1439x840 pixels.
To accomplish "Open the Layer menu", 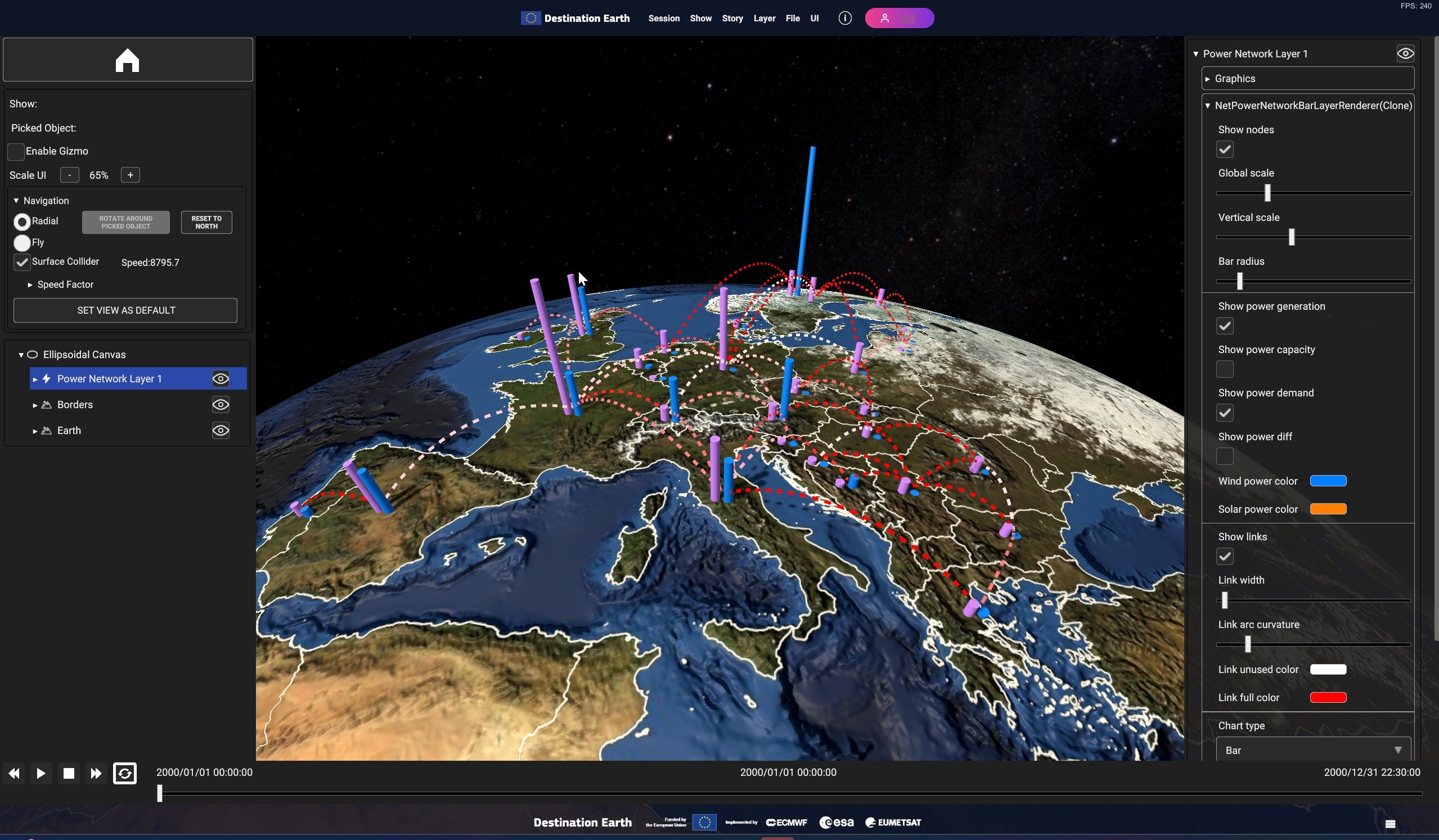I will pyautogui.click(x=763, y=18).
